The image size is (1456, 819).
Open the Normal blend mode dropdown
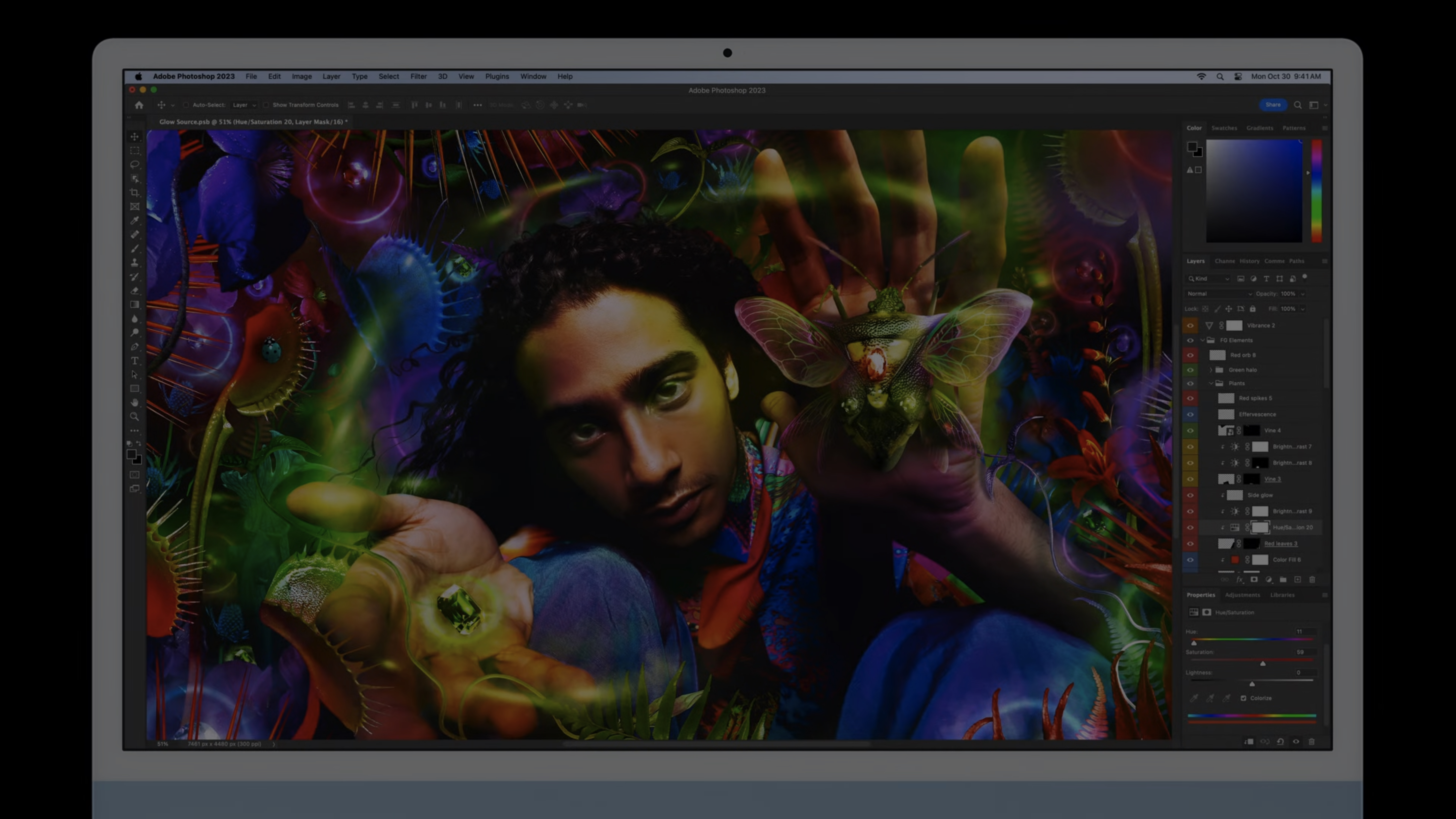[1219, 294]
